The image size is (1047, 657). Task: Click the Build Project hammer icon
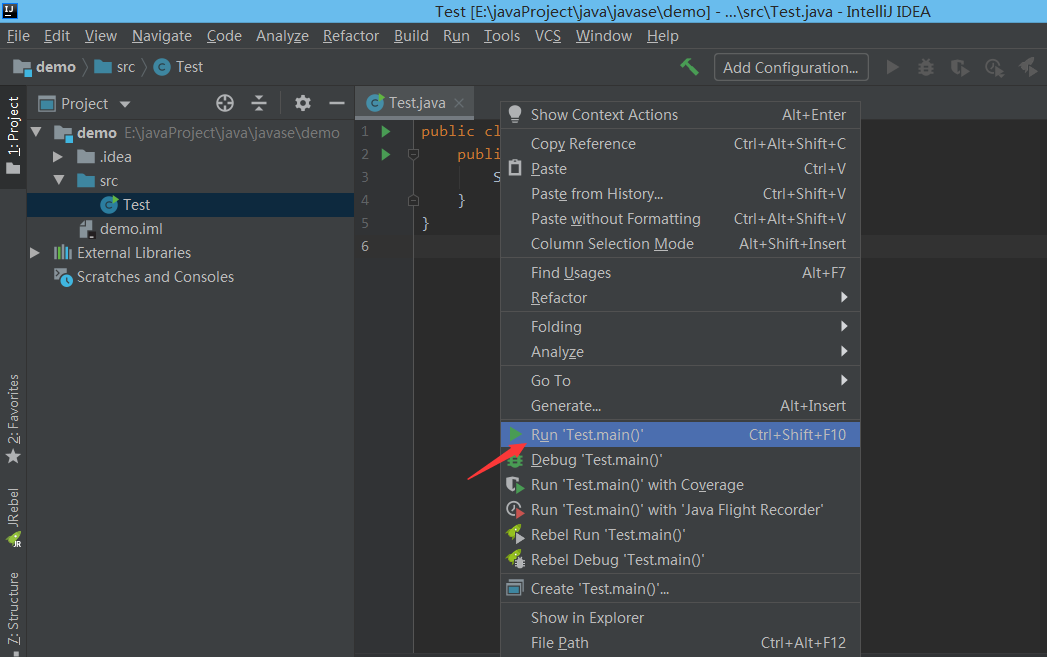coord(689,67)
